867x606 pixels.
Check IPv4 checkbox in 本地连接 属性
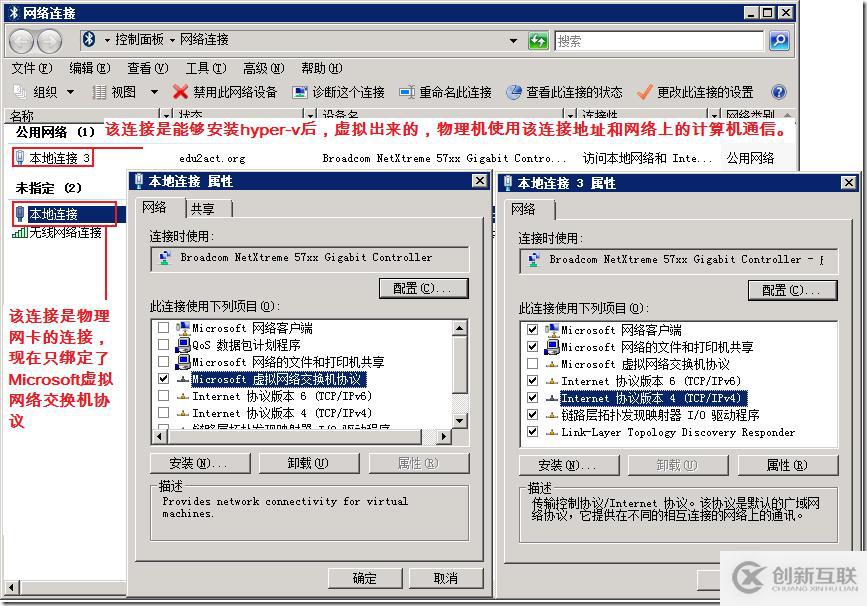(x=163, y=413)
